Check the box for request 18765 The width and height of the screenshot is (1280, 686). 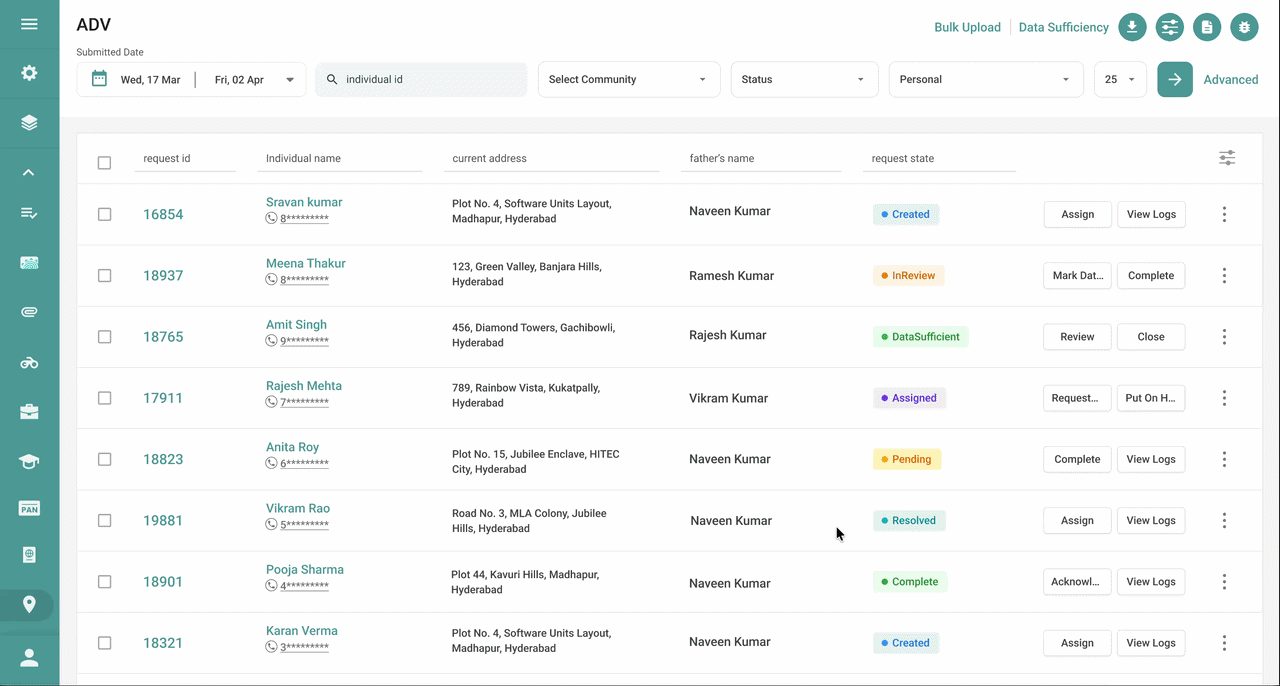(x=104, y=337)
